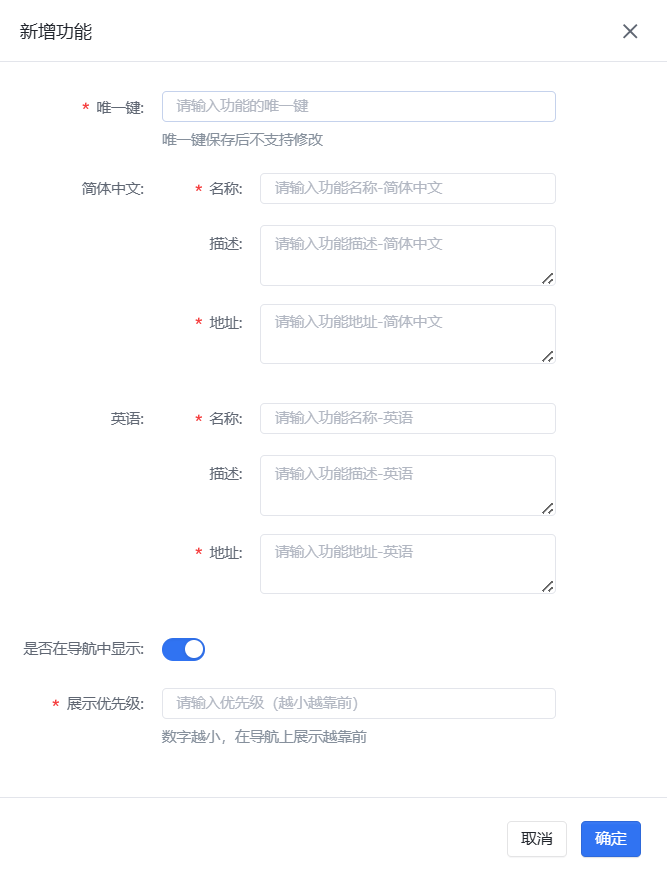Click the 唯一键 field label
This screenshot has width=667, height=878.
[120, 107]
